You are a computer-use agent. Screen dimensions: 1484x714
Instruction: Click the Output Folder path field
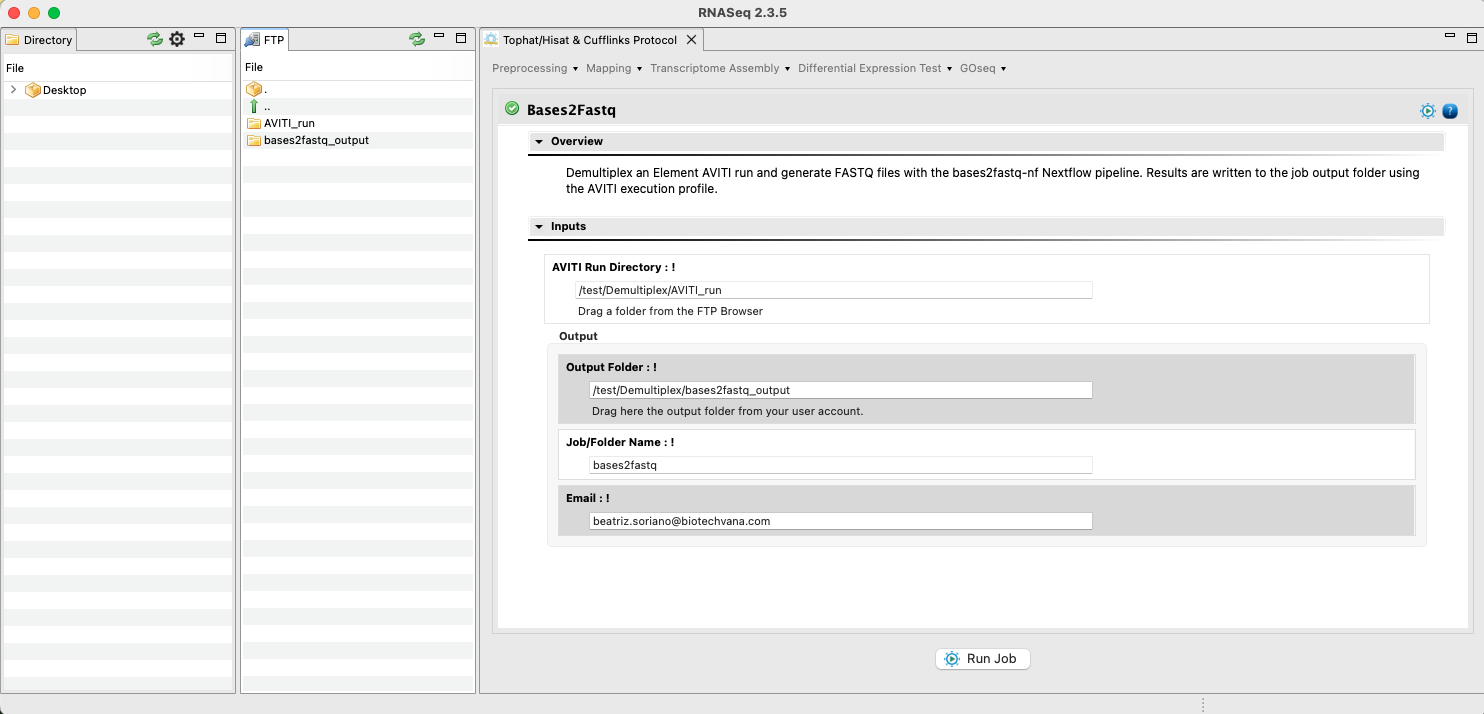point(841,390)
